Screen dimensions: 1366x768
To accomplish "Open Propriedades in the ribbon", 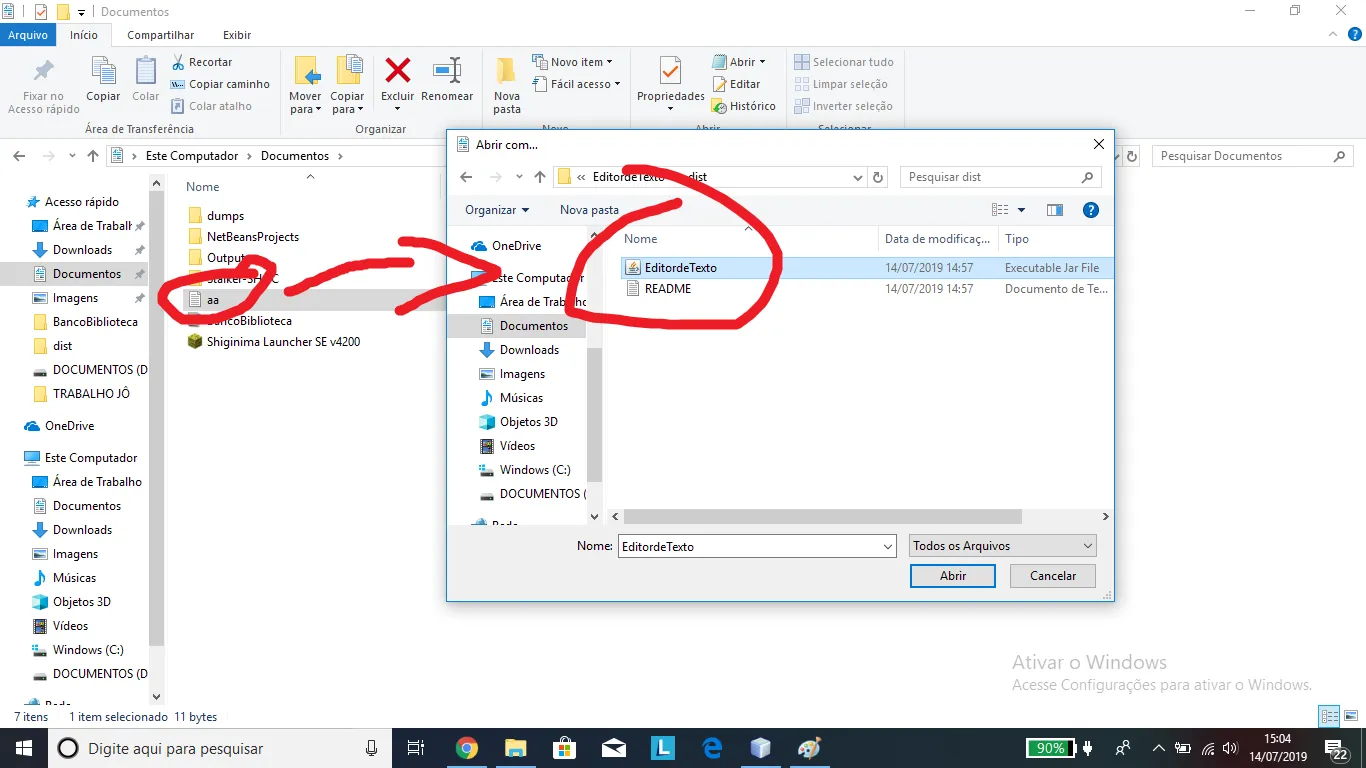I will [x=671, y=85].
